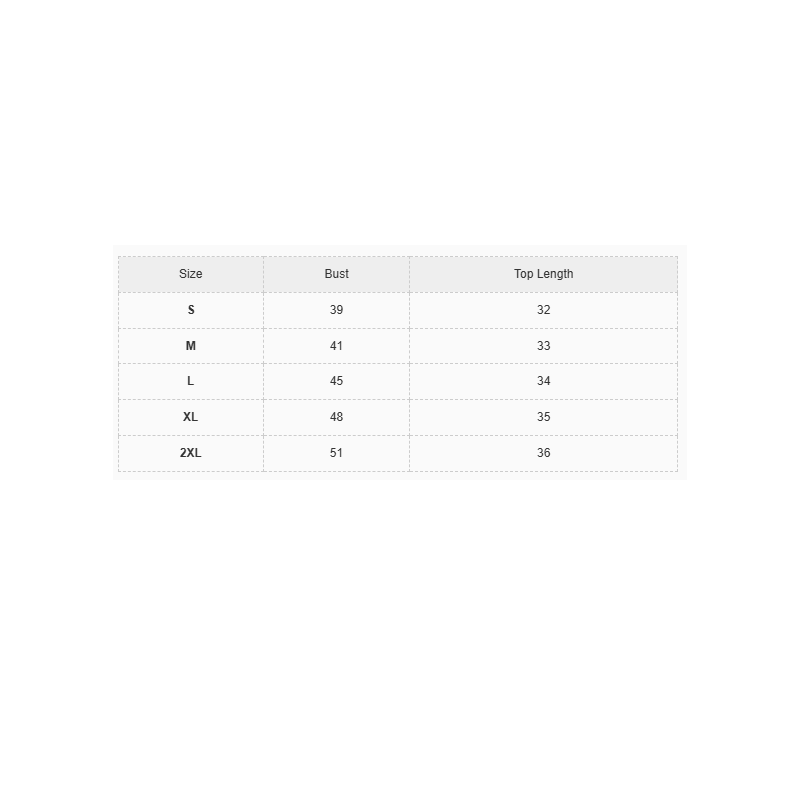The image size is (800, 800).
Task: Click the Bust column header
Action: click(337, 274)
